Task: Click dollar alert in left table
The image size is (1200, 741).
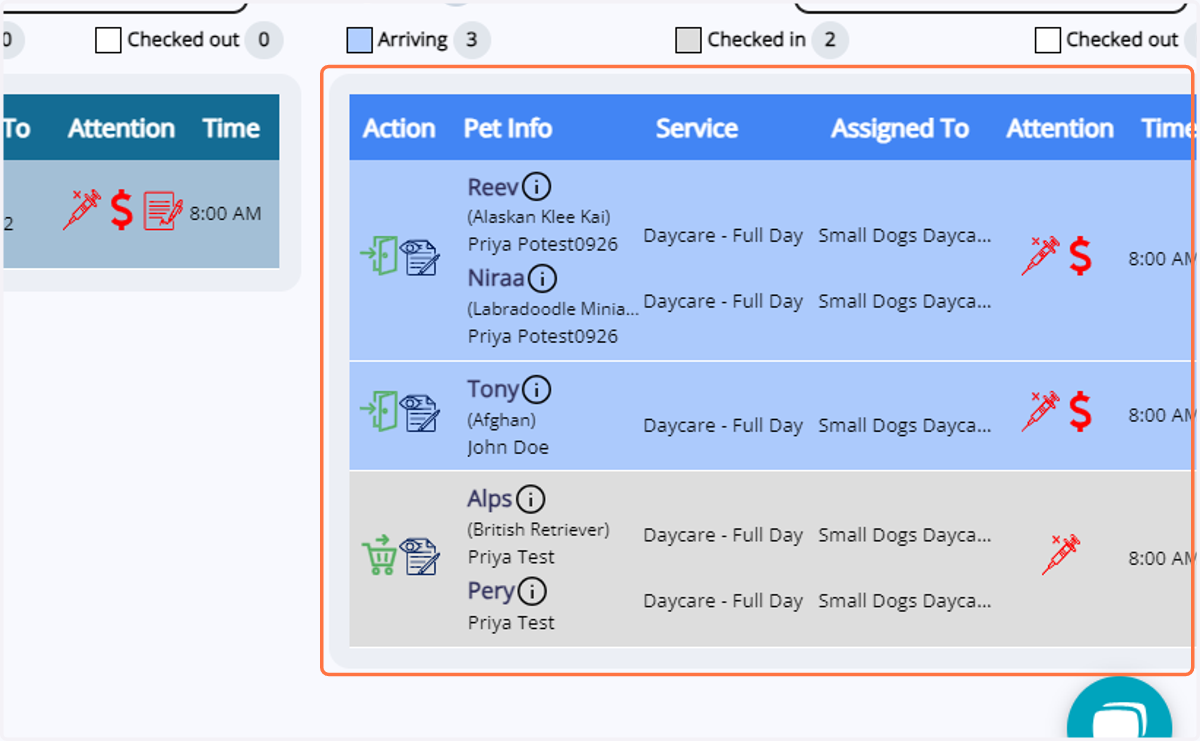Action: [121, 211]
